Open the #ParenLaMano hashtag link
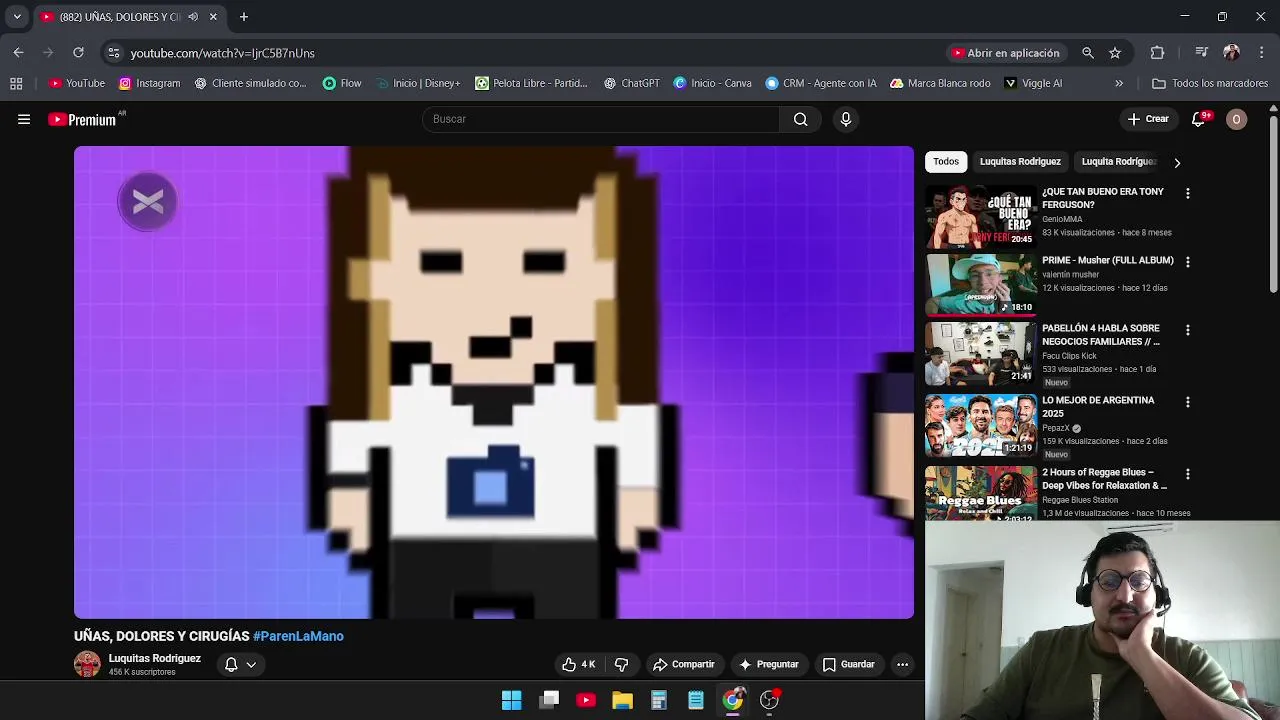The width and height of the screenshot is (1280, 720). [298, 636]
